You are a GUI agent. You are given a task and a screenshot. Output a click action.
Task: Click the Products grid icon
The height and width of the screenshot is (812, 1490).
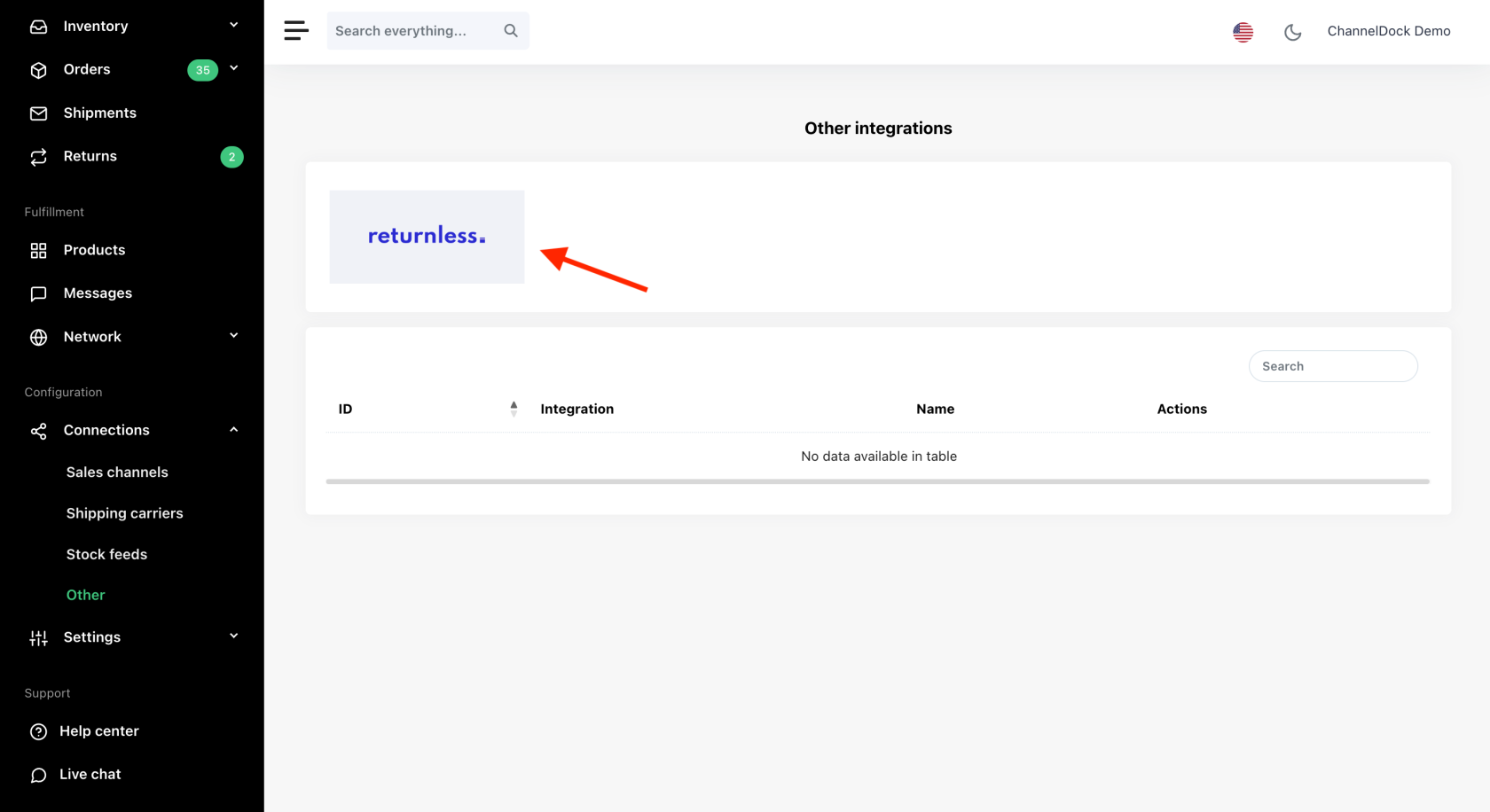(38, 251)
